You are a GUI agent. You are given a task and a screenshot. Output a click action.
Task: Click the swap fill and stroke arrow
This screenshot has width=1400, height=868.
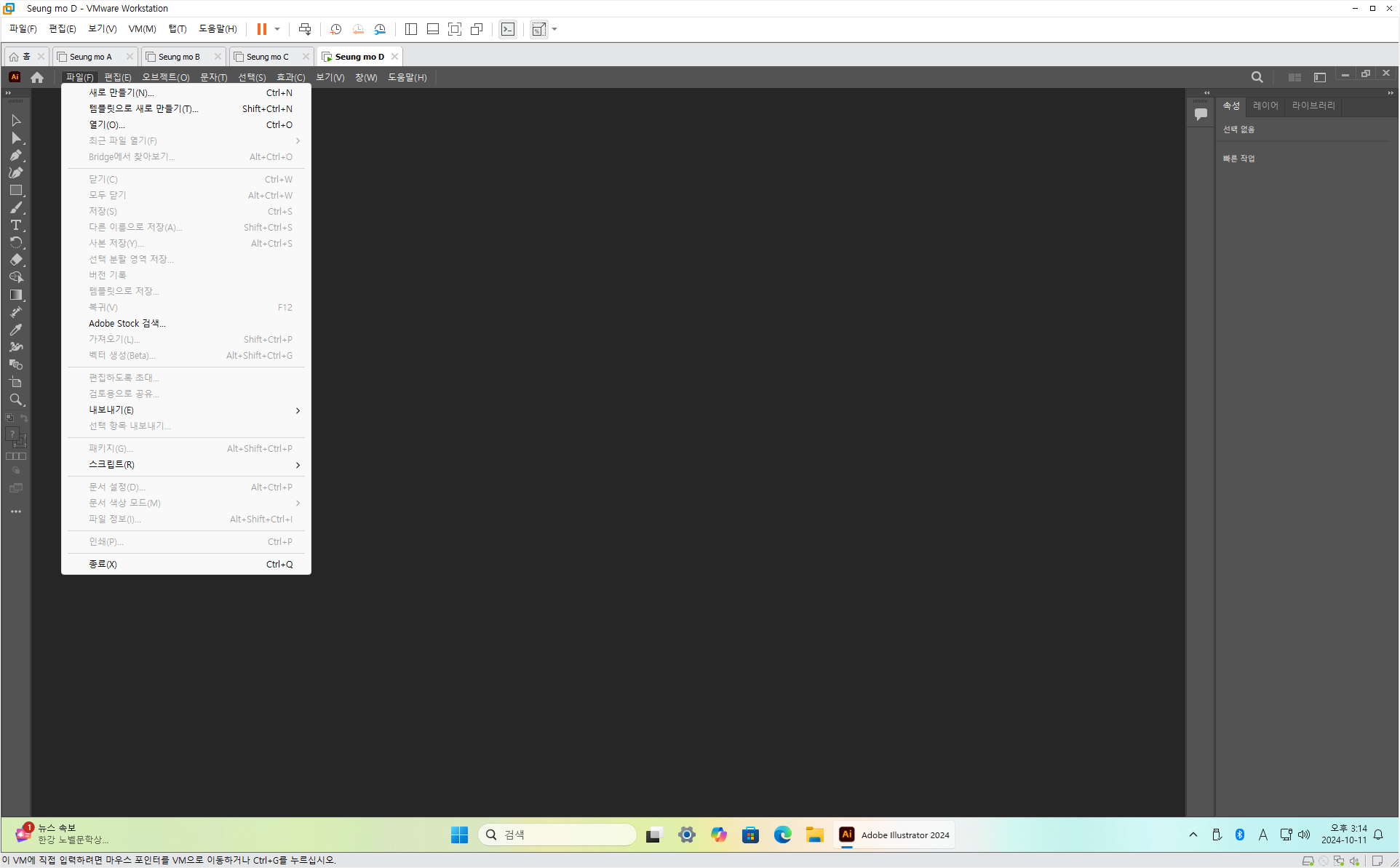pos(24,418)
